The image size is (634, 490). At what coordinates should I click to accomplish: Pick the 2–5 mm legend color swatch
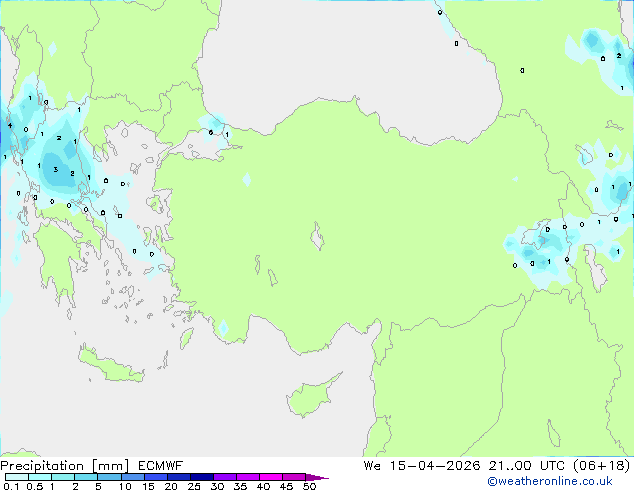[x=86, y=477]
